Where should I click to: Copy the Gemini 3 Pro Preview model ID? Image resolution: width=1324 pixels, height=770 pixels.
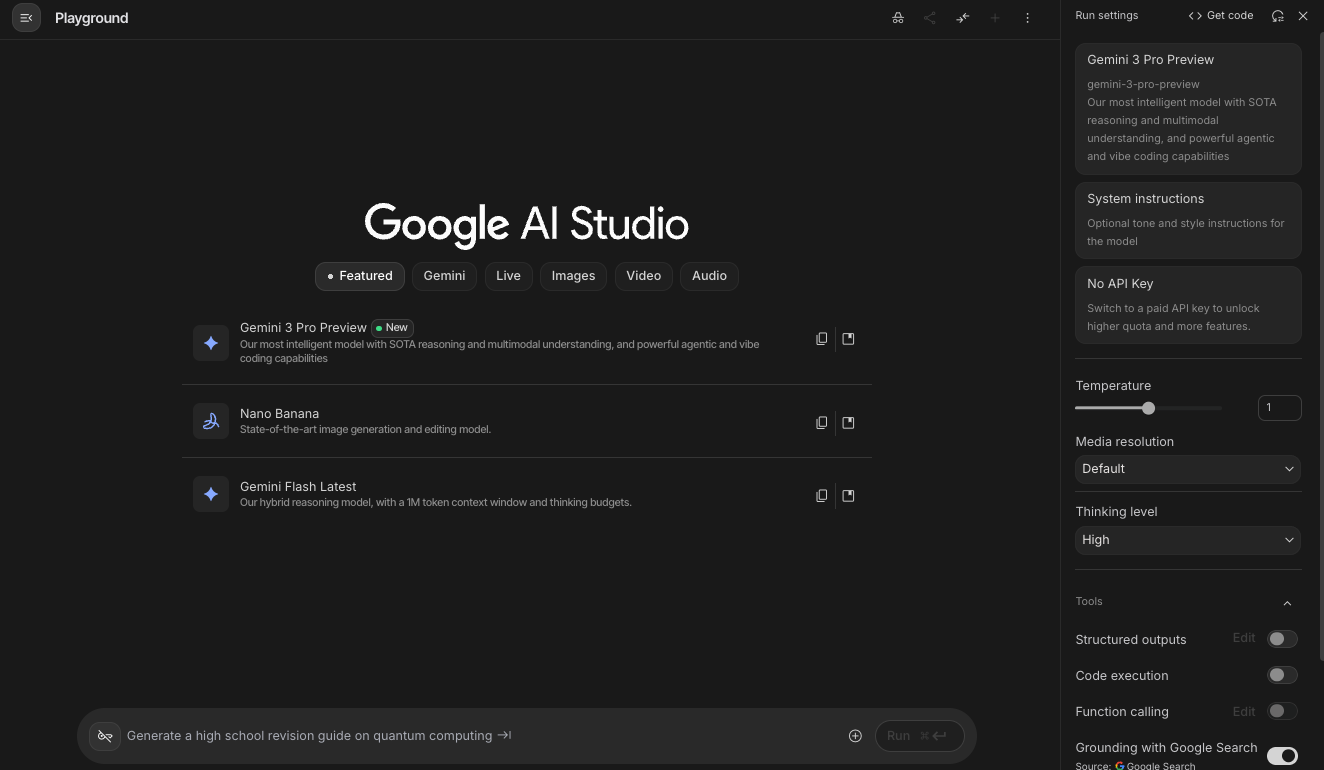(x=821, y=339)
